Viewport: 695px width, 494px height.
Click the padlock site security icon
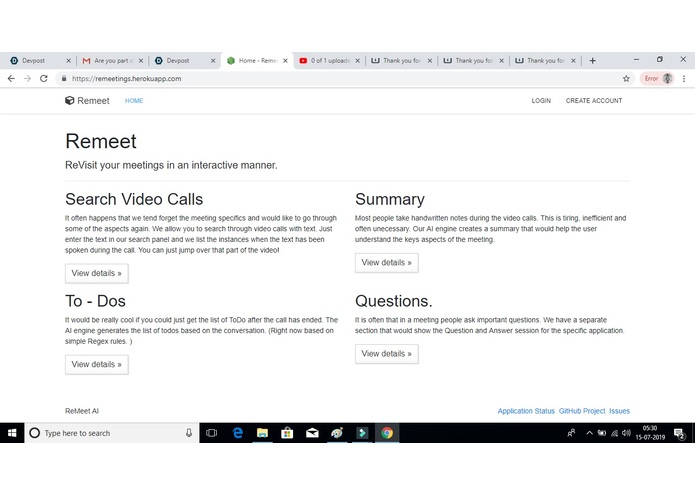pyautogui.click(x=64, y=78)
